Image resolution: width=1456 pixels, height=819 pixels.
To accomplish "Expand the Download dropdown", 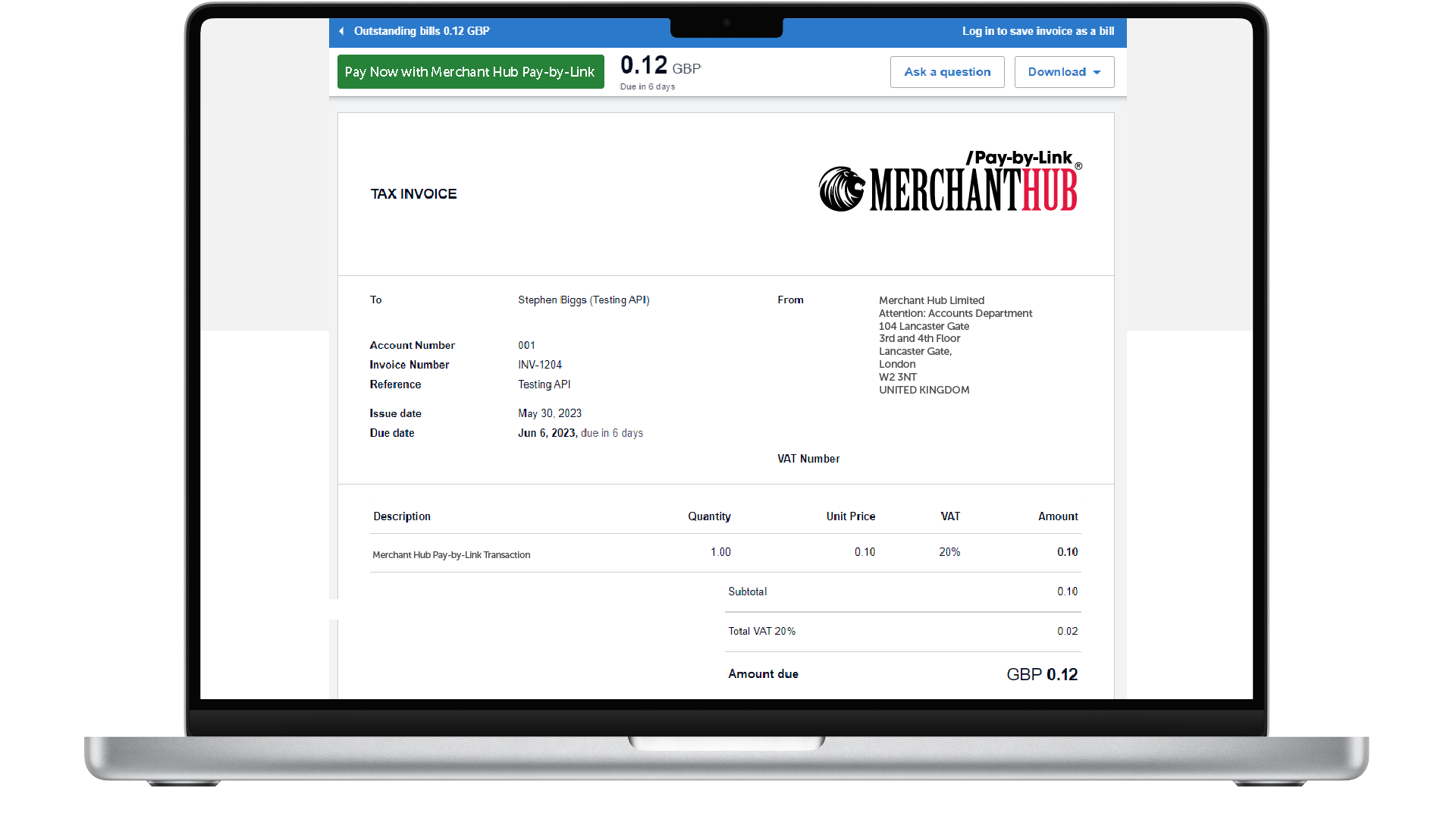I will (x=1064, y=72).
